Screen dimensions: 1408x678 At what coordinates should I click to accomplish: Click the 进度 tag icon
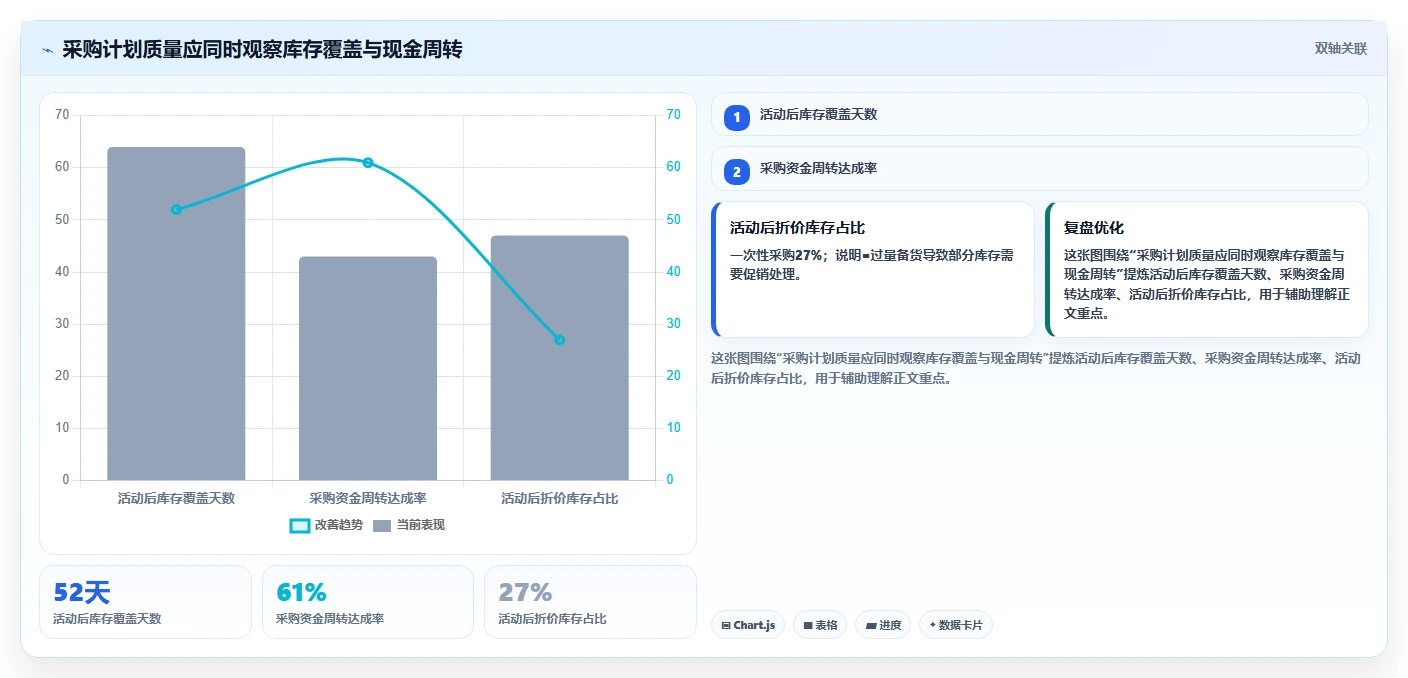(x=870, y=625)
